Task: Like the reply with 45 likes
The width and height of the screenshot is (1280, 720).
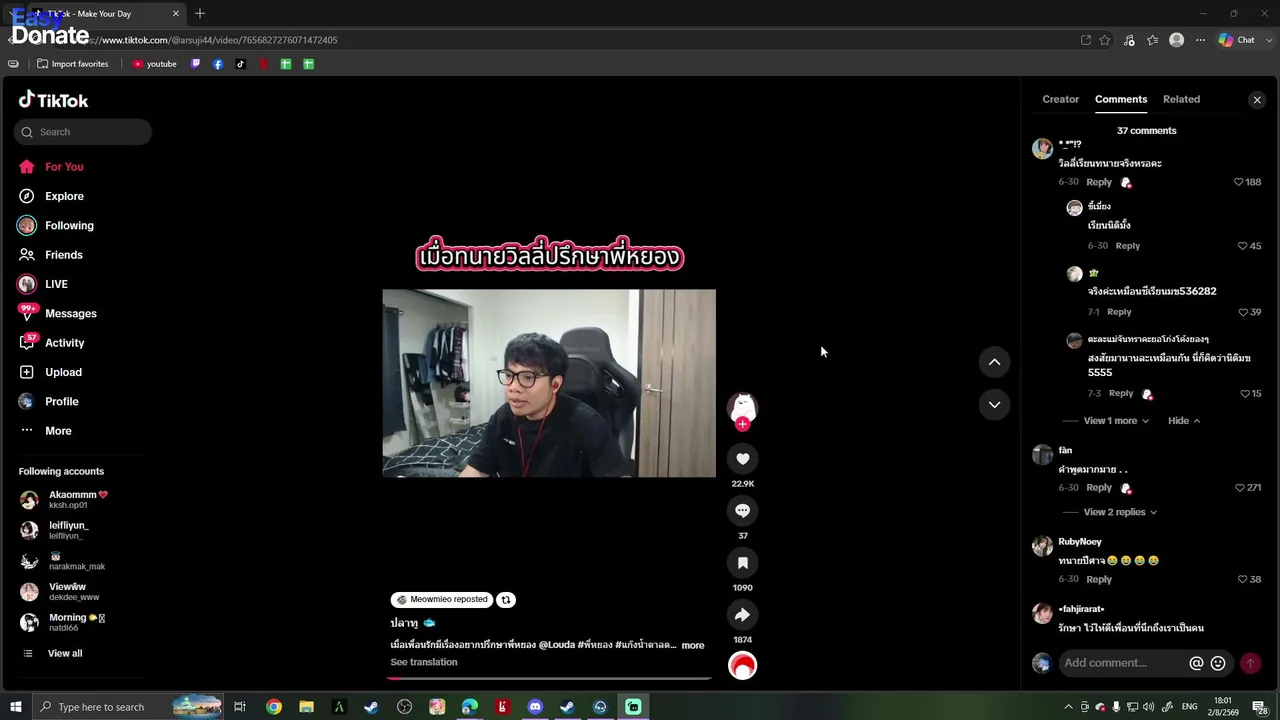Action: point(1243,246)
